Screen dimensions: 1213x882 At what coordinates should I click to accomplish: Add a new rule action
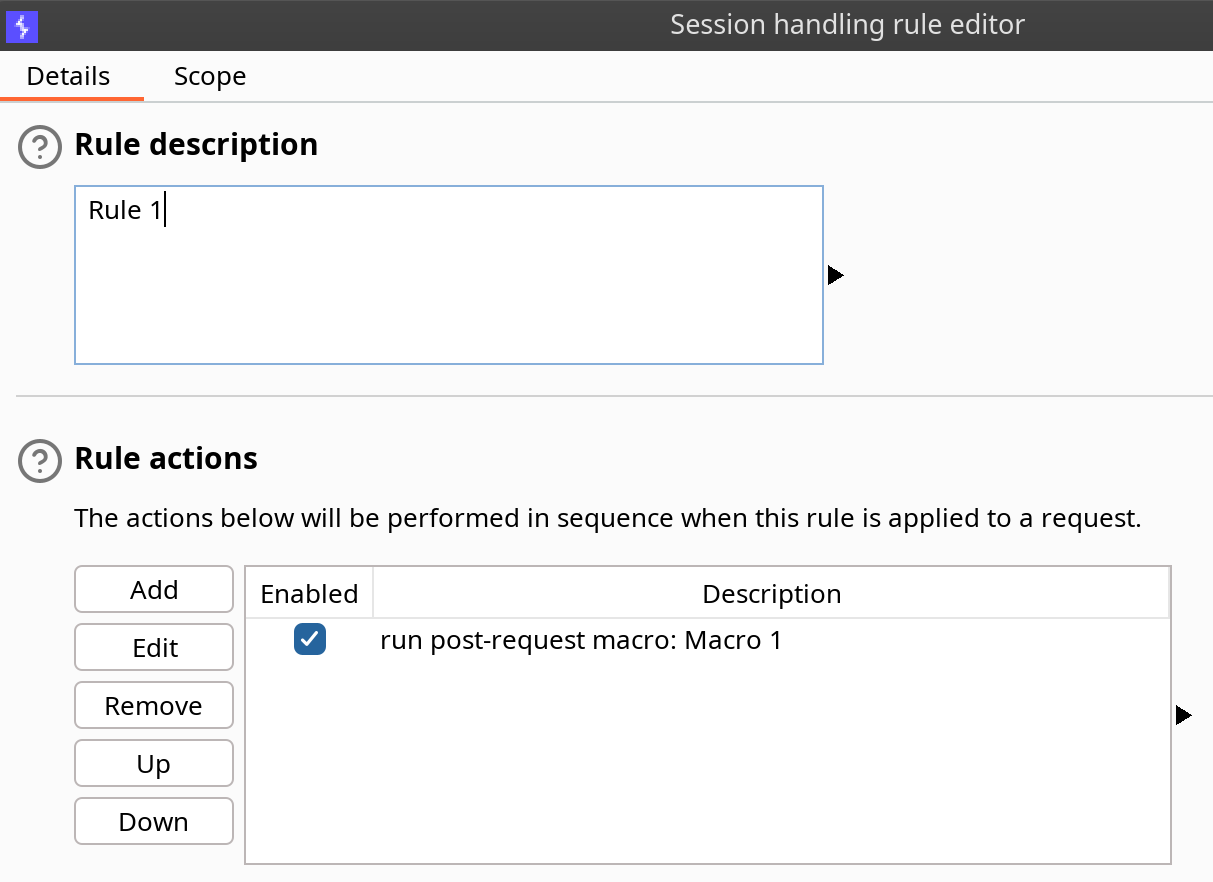[154, 590]
